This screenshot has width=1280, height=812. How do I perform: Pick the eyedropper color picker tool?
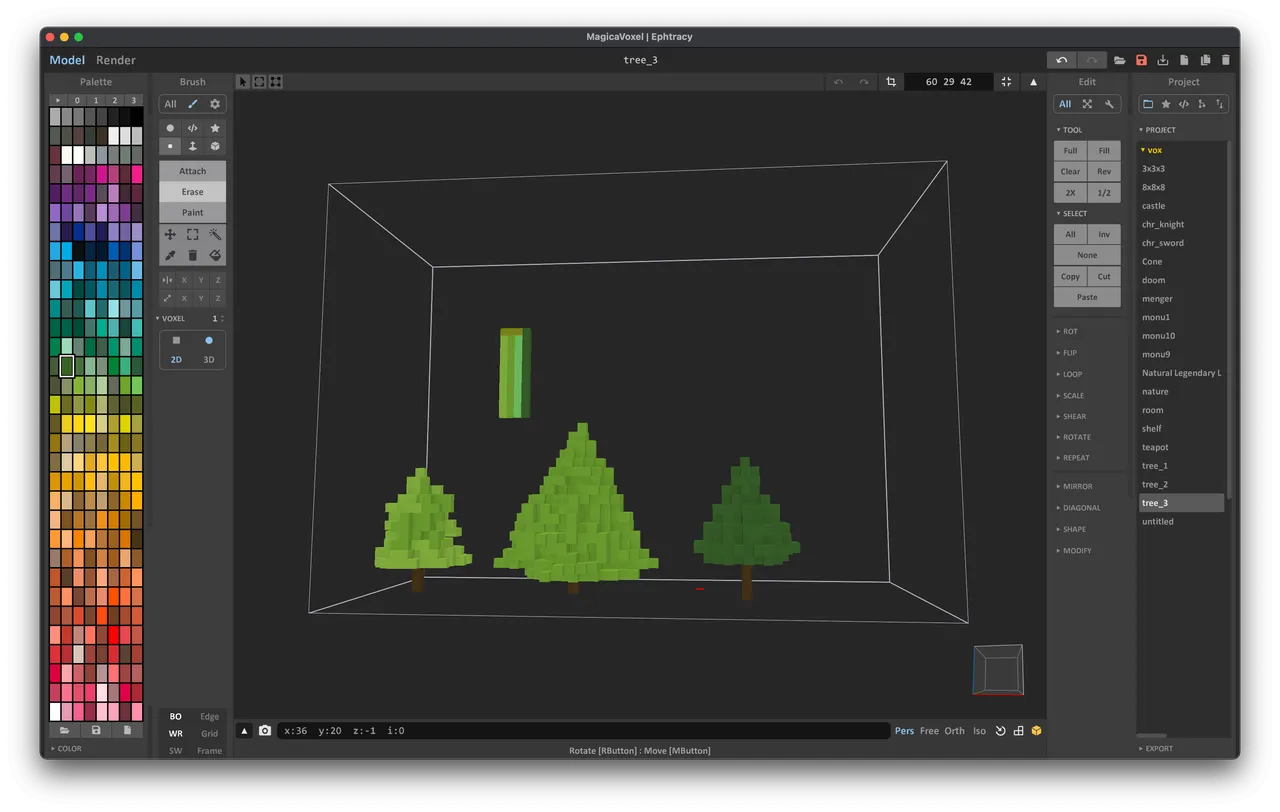point(170,256)
